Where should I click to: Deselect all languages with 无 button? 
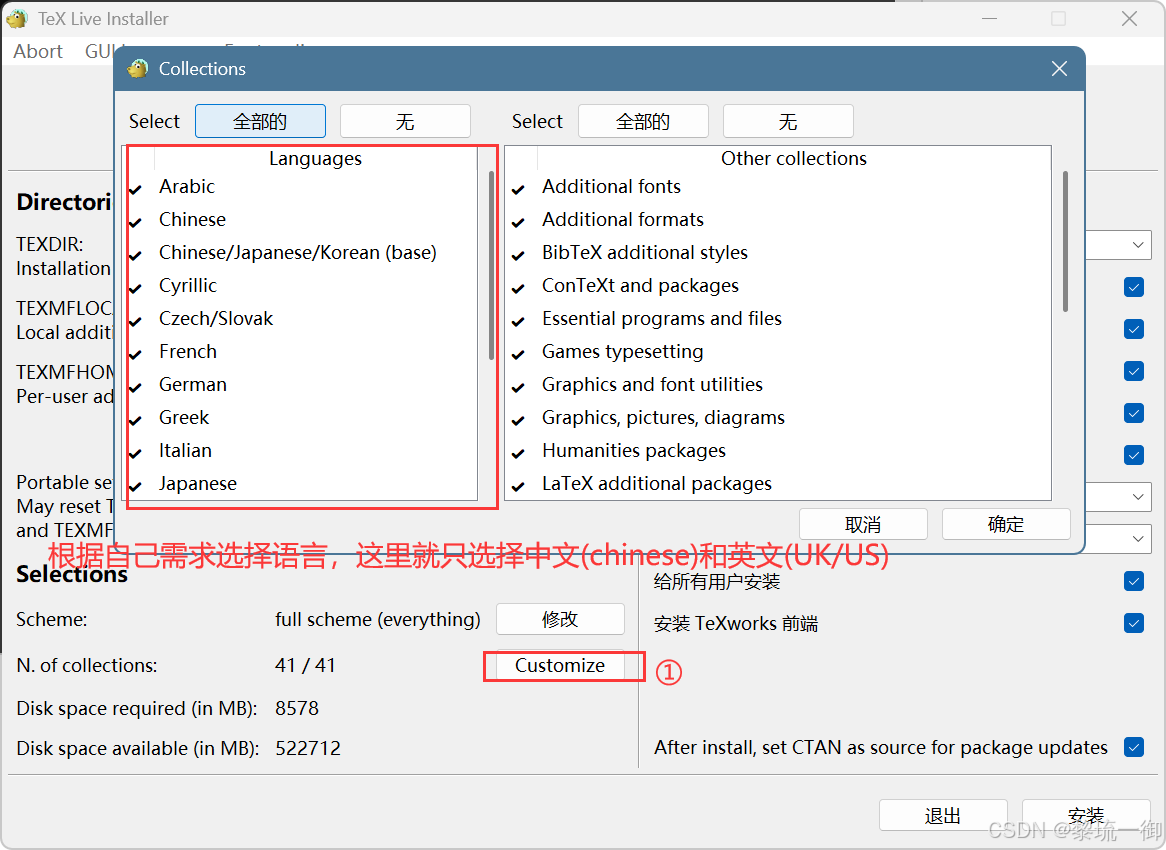[405, 121]
